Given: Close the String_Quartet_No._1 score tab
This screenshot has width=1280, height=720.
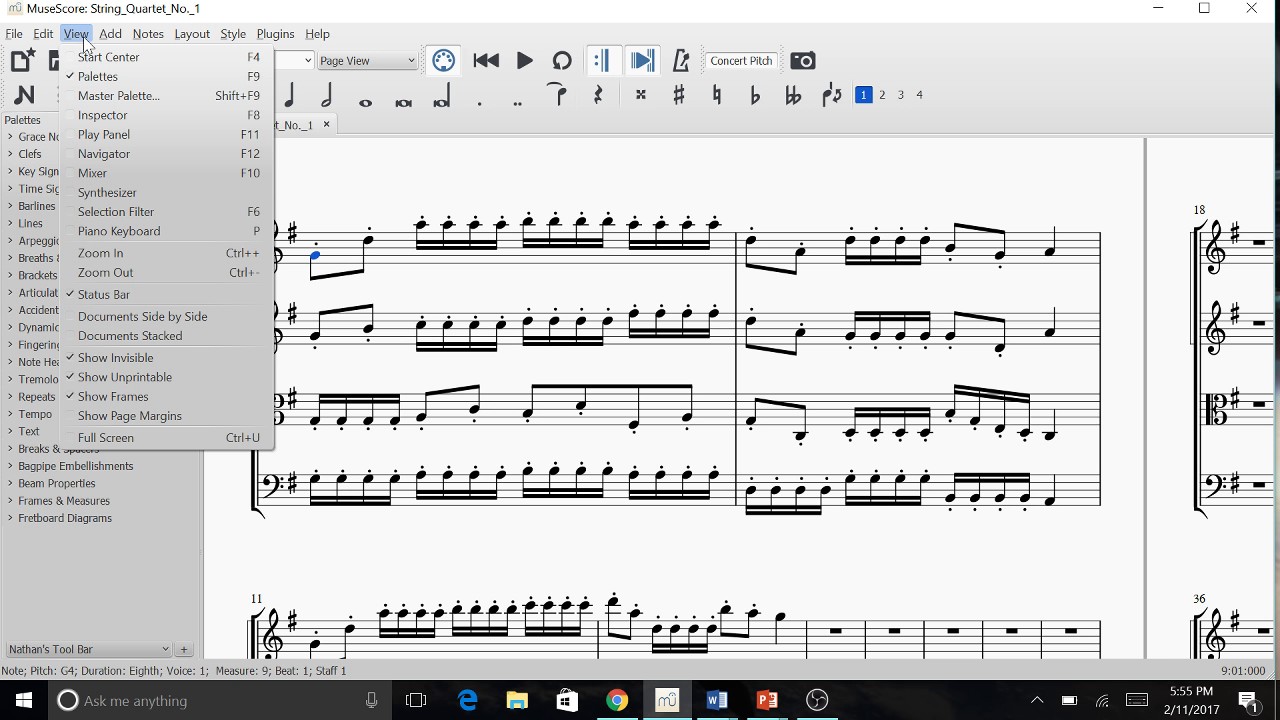Looking at the screenshot, I should (326, 125).
